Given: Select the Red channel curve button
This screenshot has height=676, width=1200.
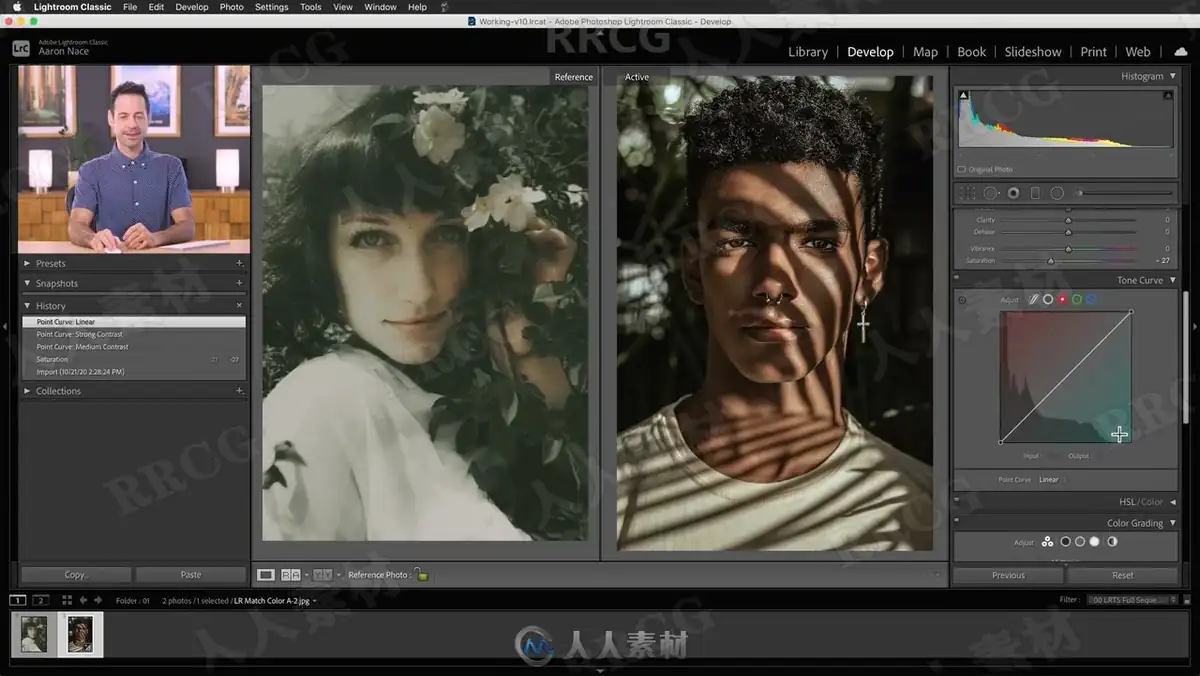Looking at the screenshot, I should tap(1062, 299).
